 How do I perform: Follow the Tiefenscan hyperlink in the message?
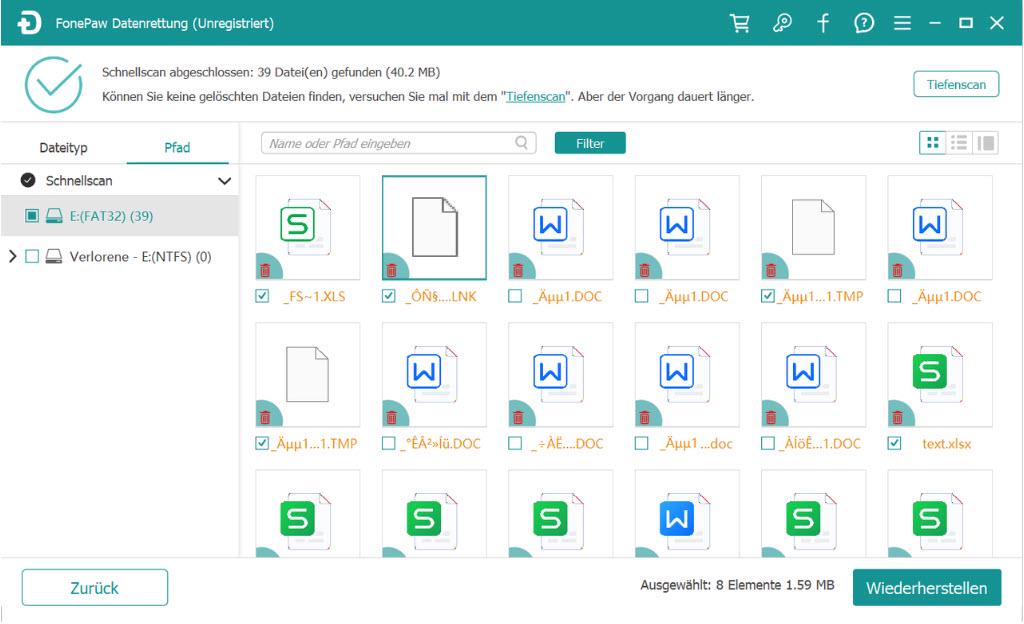(536, 97)
